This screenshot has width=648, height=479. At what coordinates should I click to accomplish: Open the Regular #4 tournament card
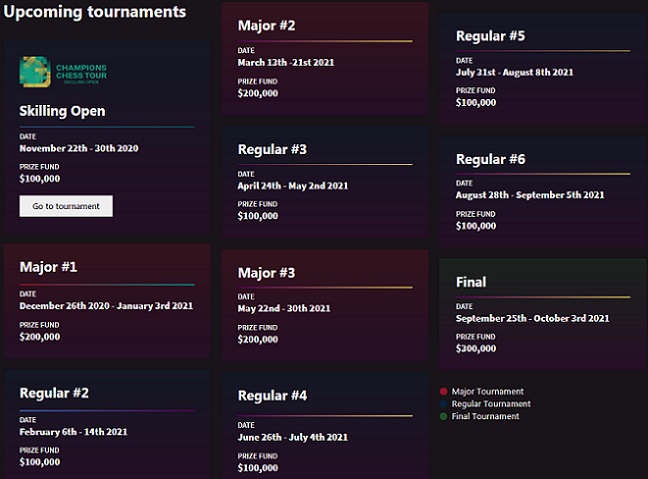(x=325, y=426)
